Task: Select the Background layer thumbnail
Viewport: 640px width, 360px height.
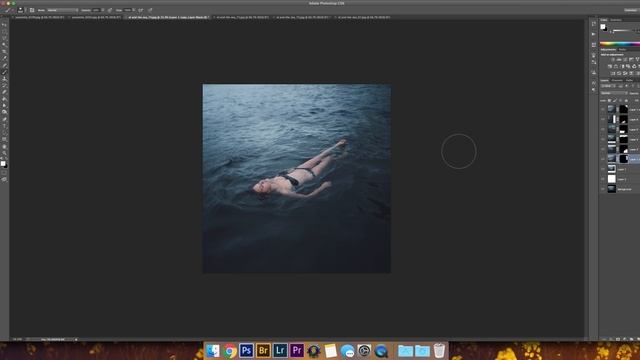Action: click(x=611, y=189)
